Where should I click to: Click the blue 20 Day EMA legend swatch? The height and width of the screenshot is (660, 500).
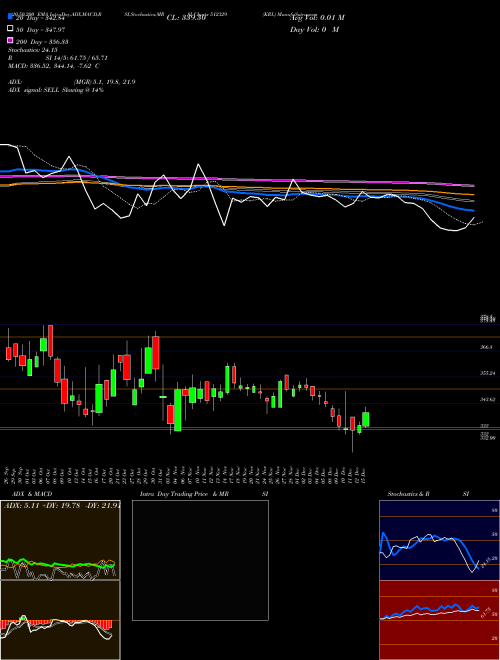coord(10,17)
